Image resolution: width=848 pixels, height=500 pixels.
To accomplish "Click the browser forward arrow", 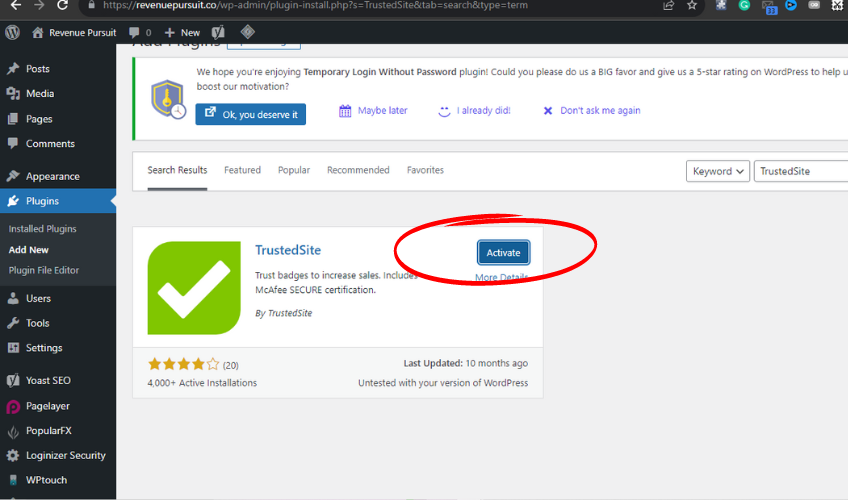I will (39, 5).
